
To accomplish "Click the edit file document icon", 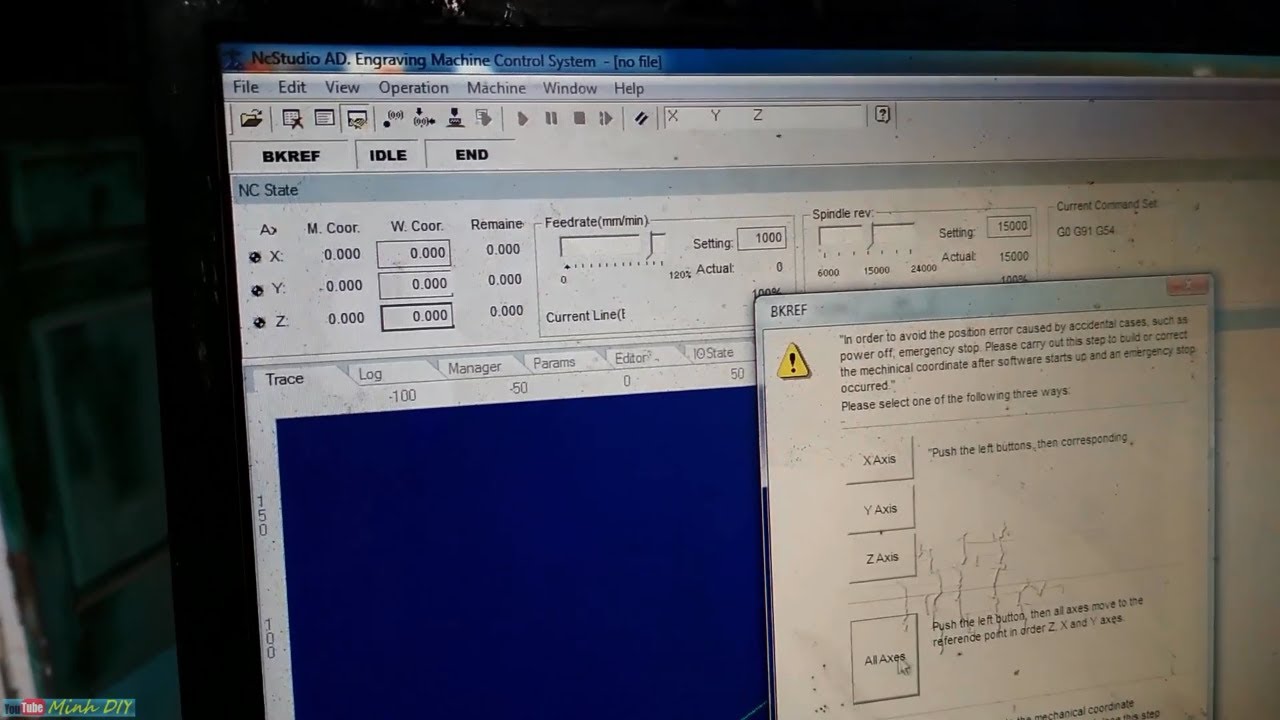I will 324,118.
